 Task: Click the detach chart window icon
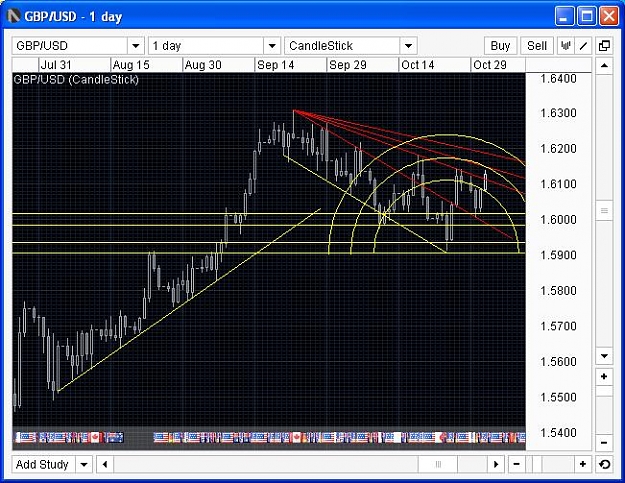coord(604,46)
